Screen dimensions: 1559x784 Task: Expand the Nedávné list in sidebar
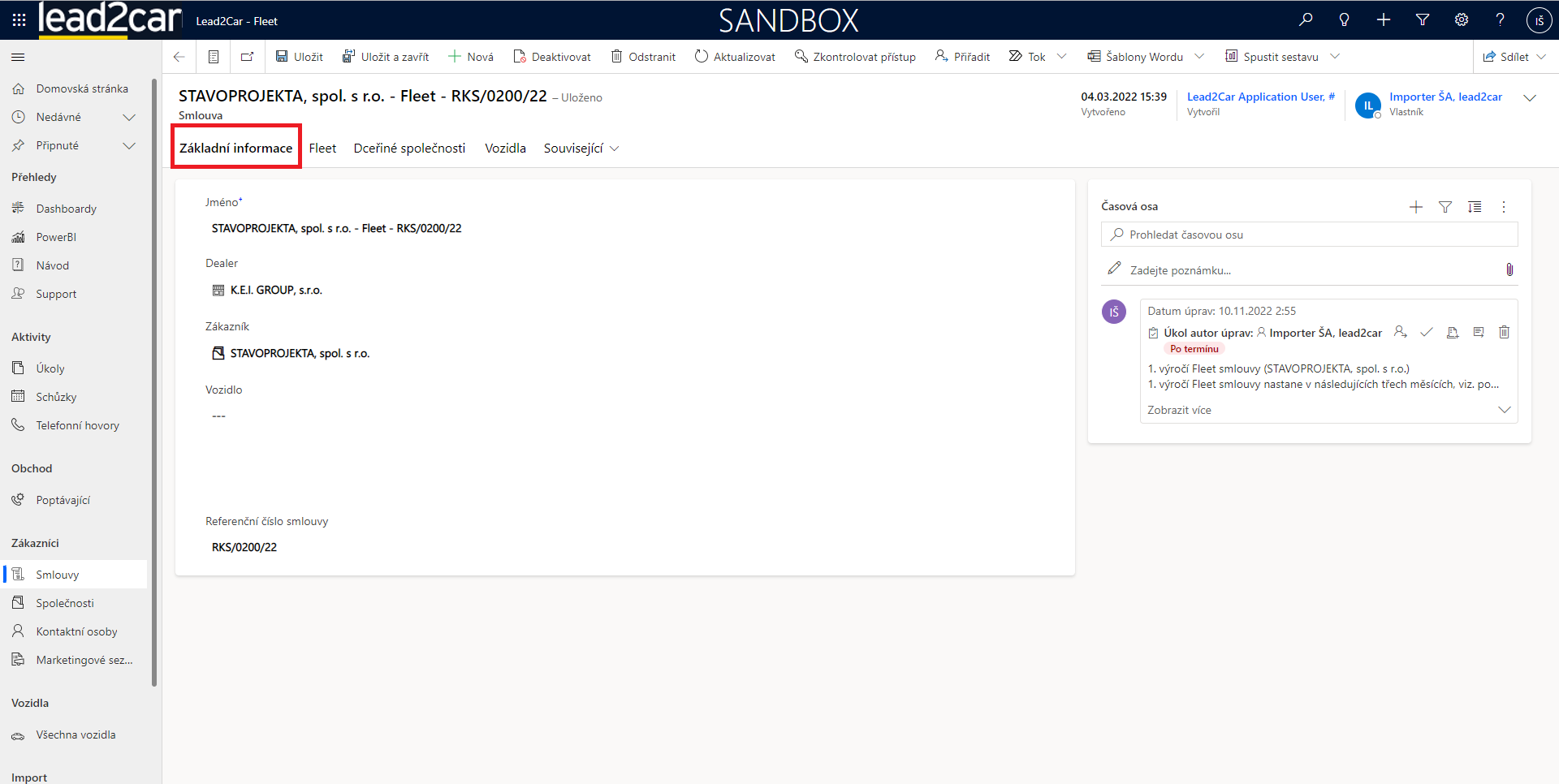pos(128,117)
